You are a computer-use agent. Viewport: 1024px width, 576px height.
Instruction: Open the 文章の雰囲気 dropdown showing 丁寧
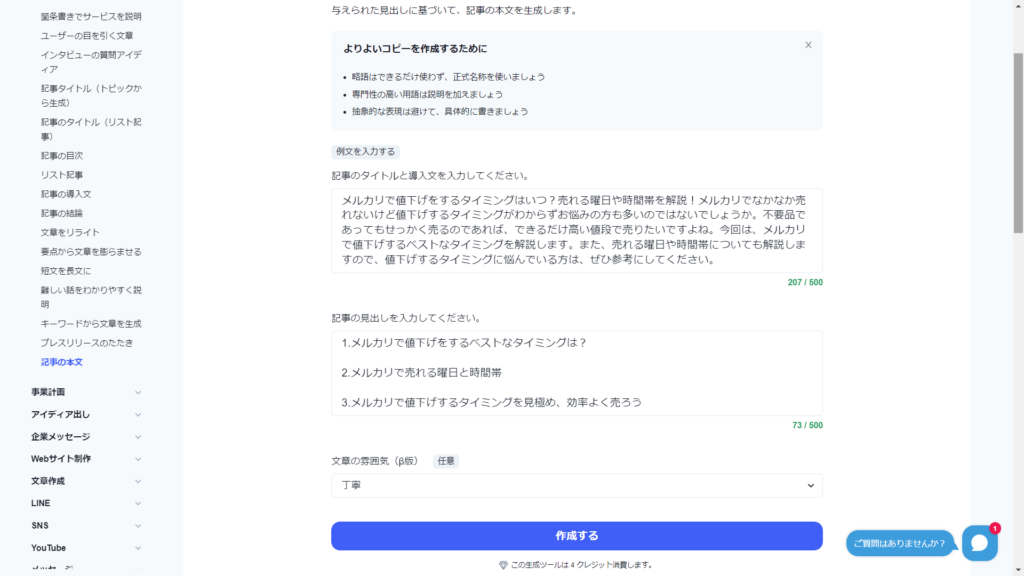(577, 485)
